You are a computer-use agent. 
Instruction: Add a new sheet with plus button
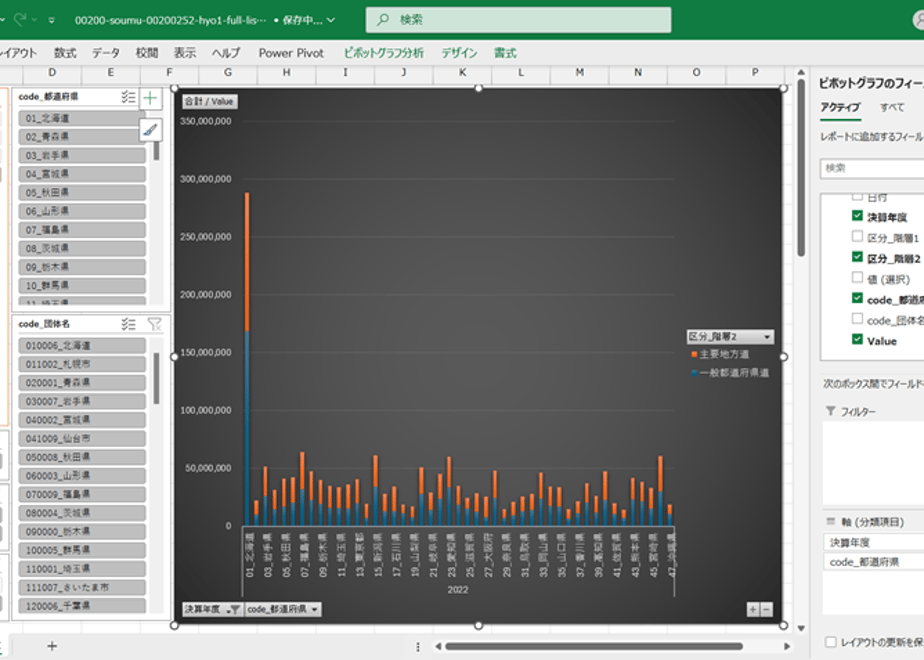[52, 646]
